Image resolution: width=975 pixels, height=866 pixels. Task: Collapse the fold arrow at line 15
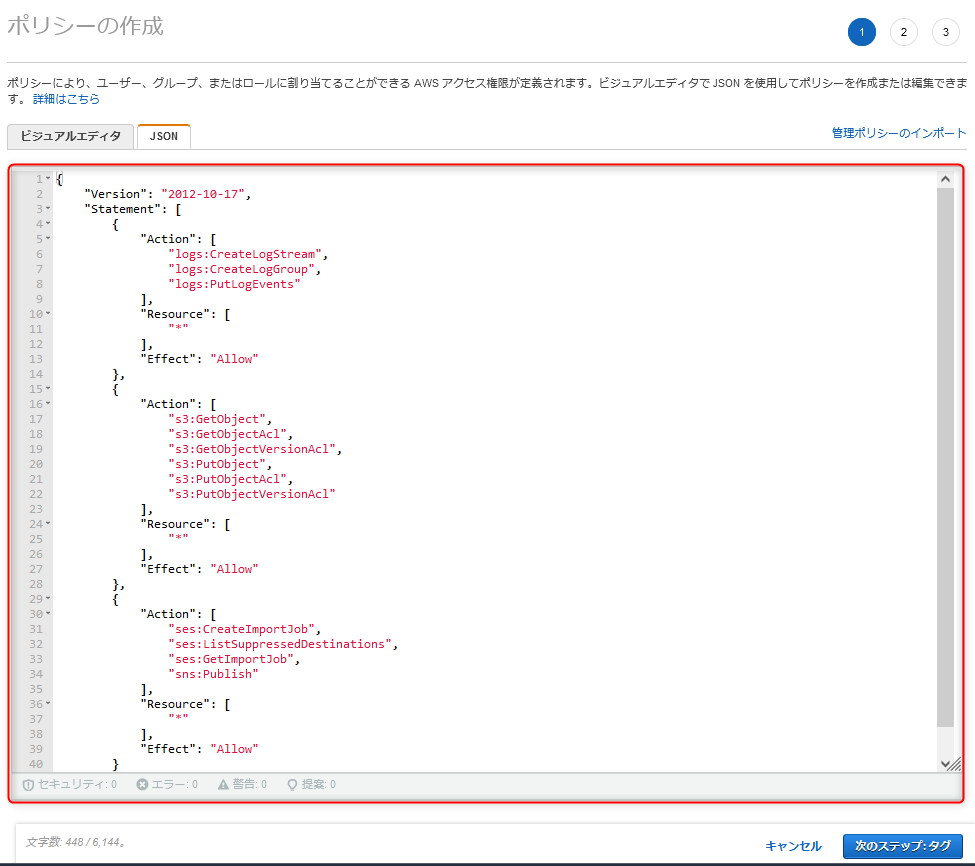[48, 389]
